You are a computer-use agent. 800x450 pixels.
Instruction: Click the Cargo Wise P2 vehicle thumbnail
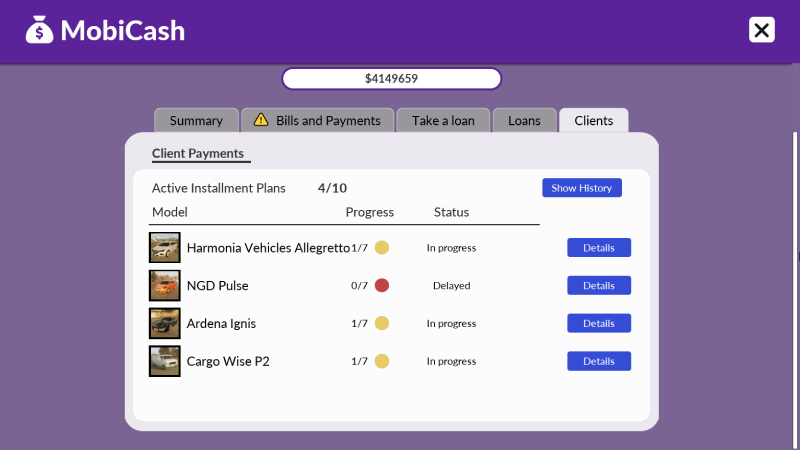tap(164, 361)
